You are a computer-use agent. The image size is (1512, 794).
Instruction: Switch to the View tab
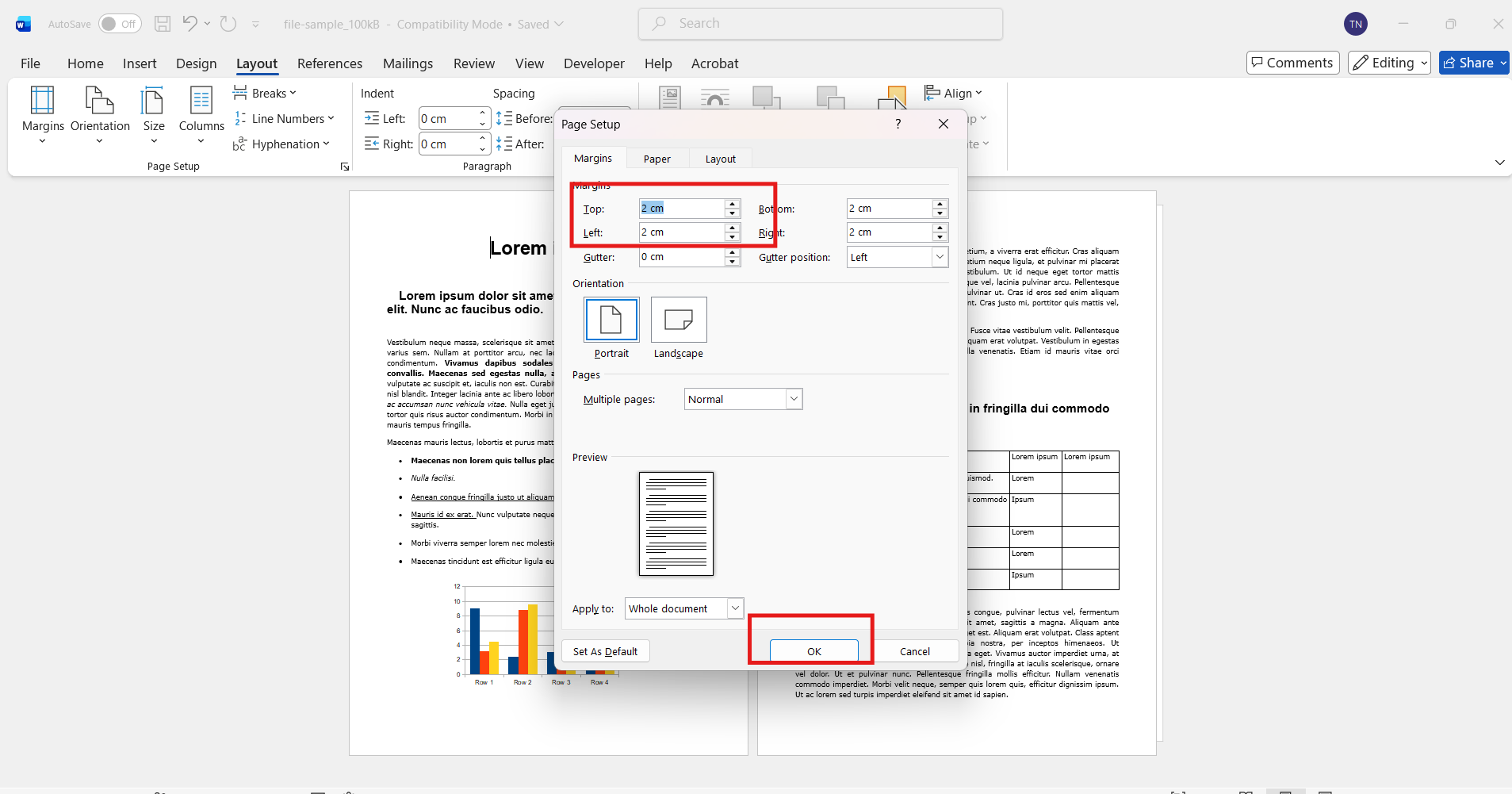point(530,63)
